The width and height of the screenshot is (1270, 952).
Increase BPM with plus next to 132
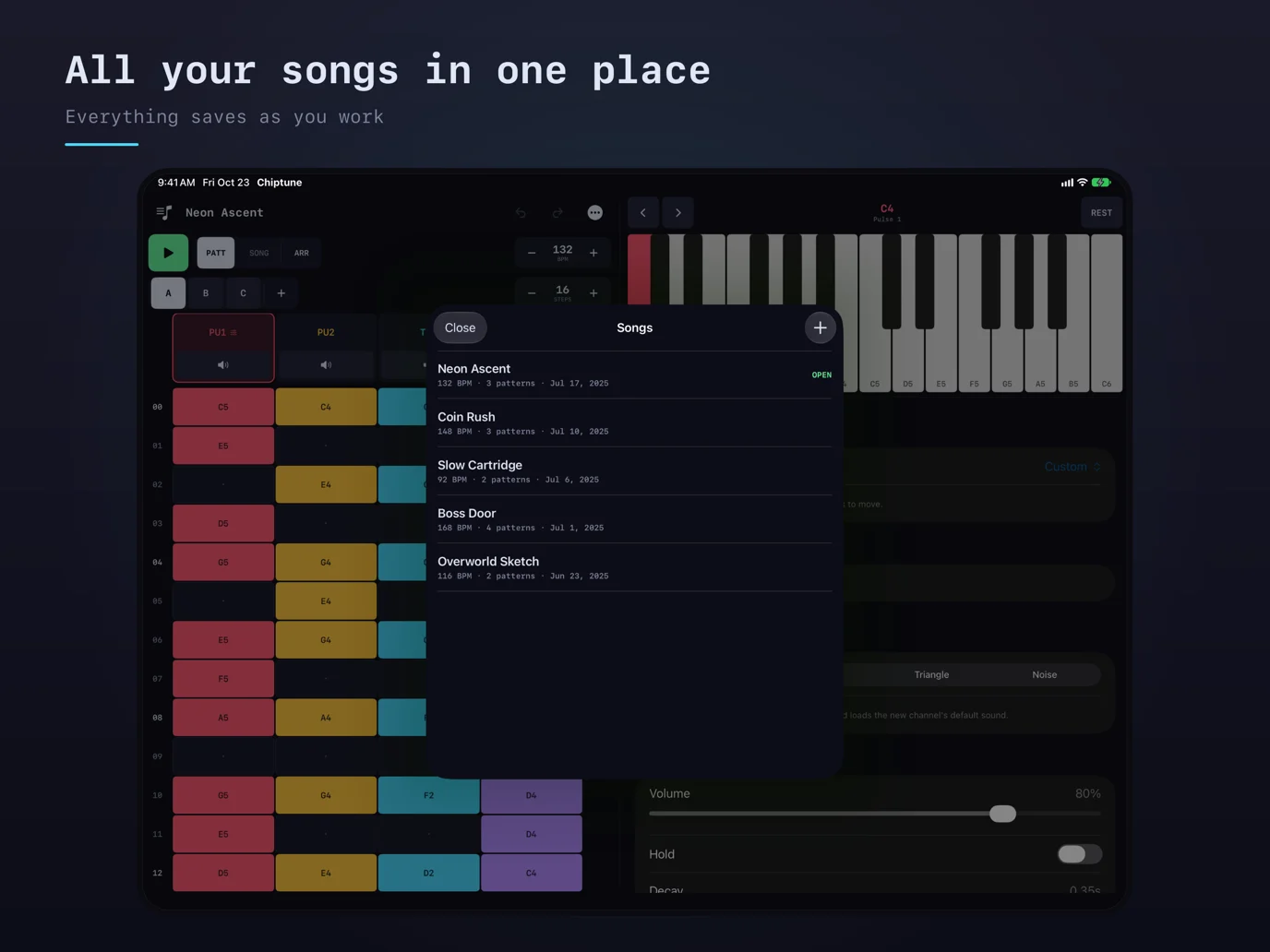(593, 253)
